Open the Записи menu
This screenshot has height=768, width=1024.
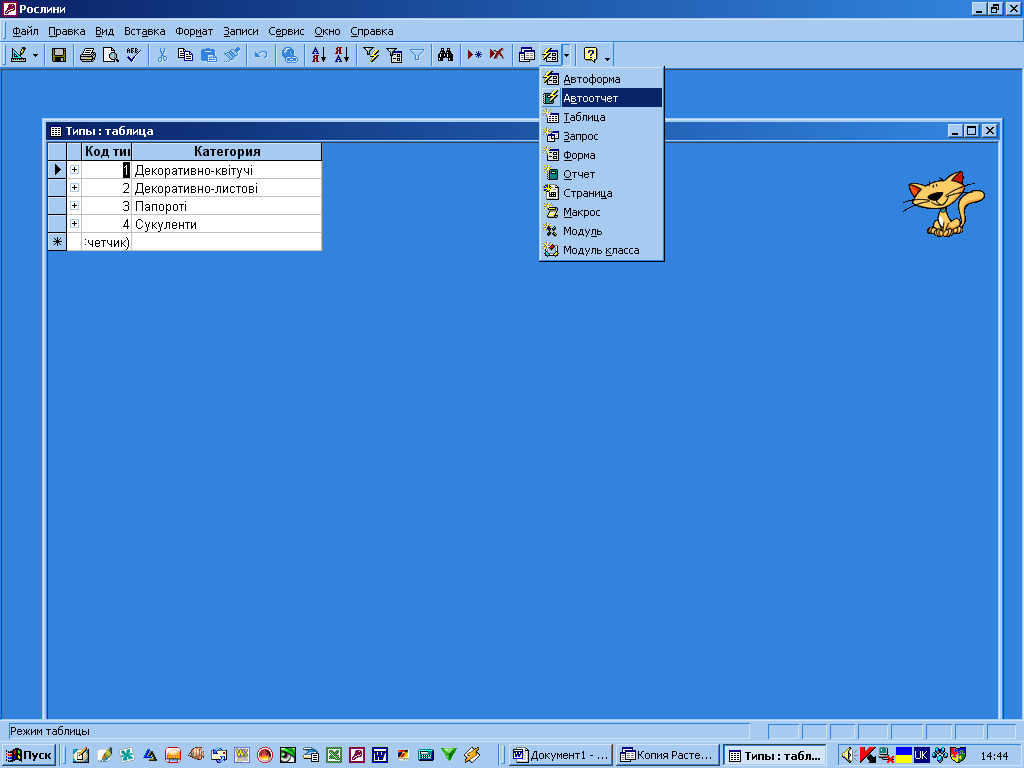point(240,31)
